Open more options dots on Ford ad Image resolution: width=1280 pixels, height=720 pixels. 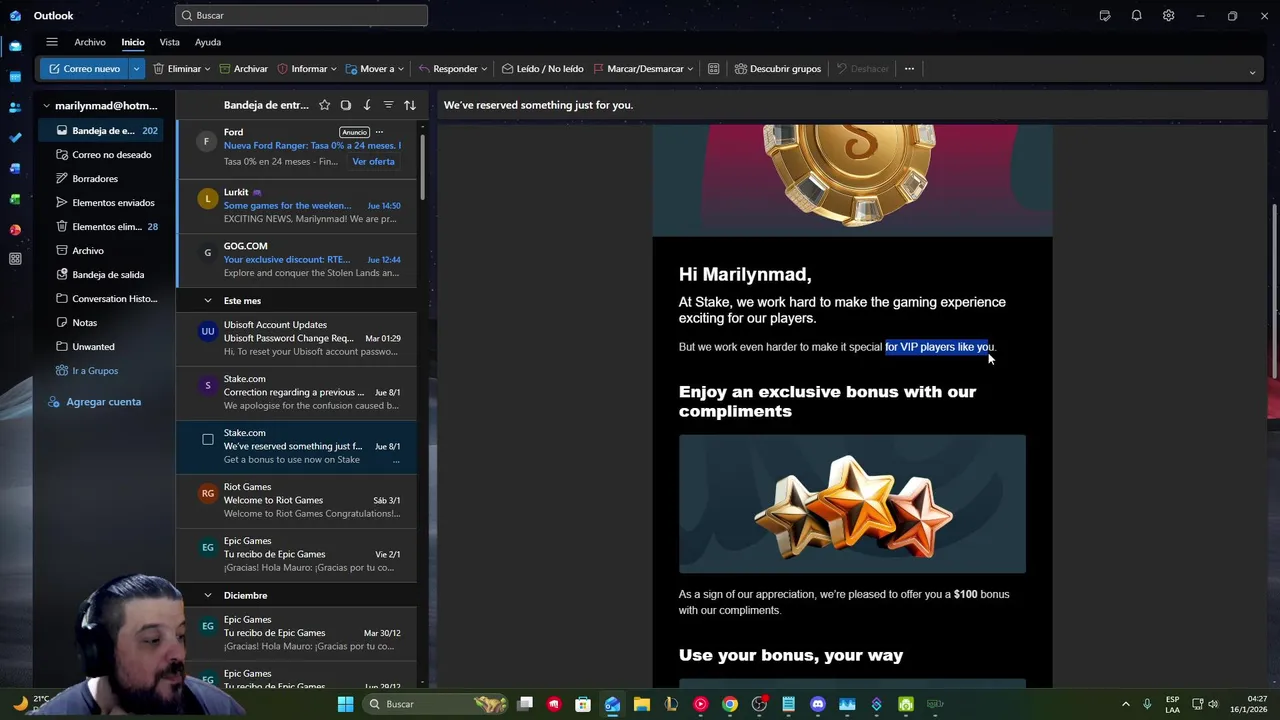379,132
